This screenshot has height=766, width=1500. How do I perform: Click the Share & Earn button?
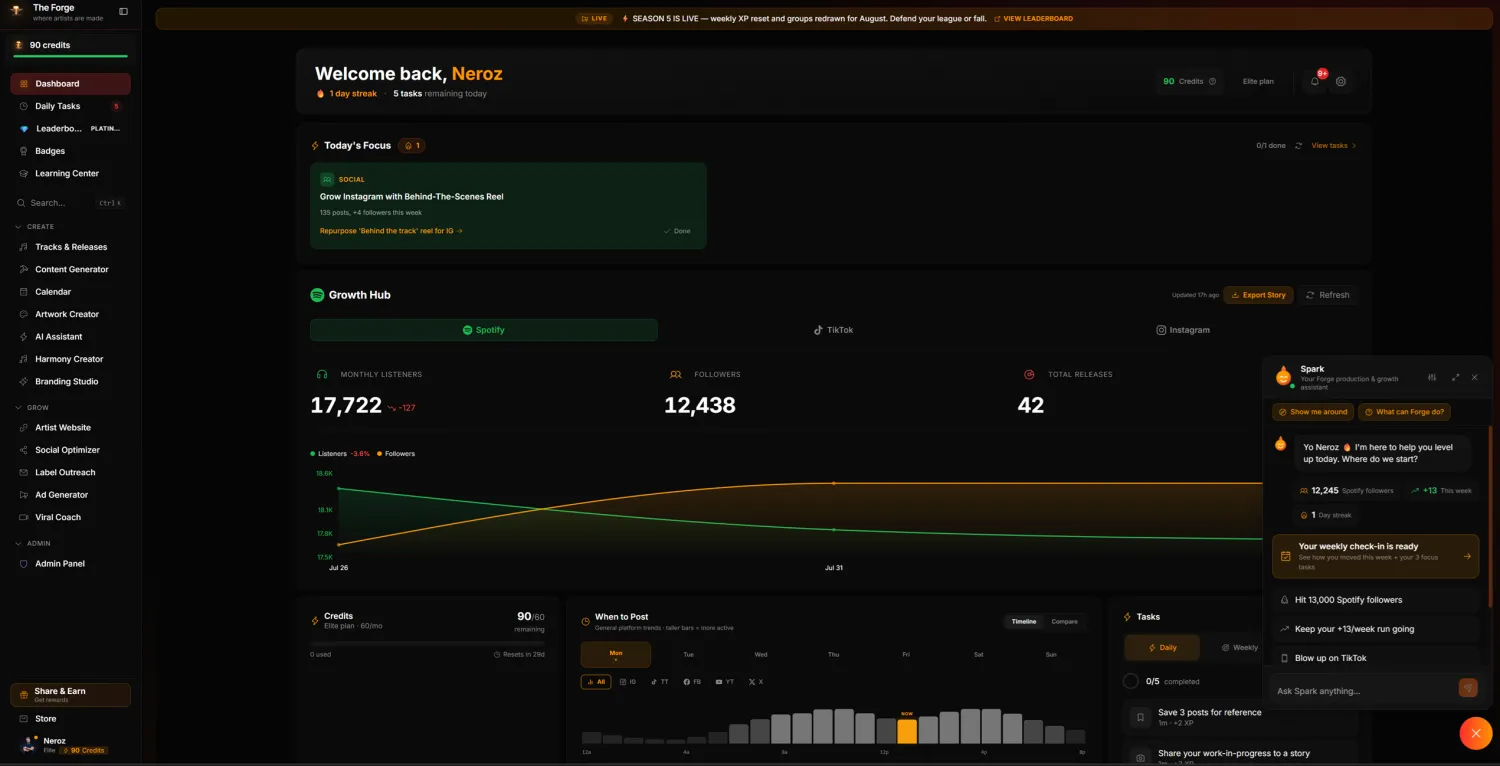[x=70, y=695]
